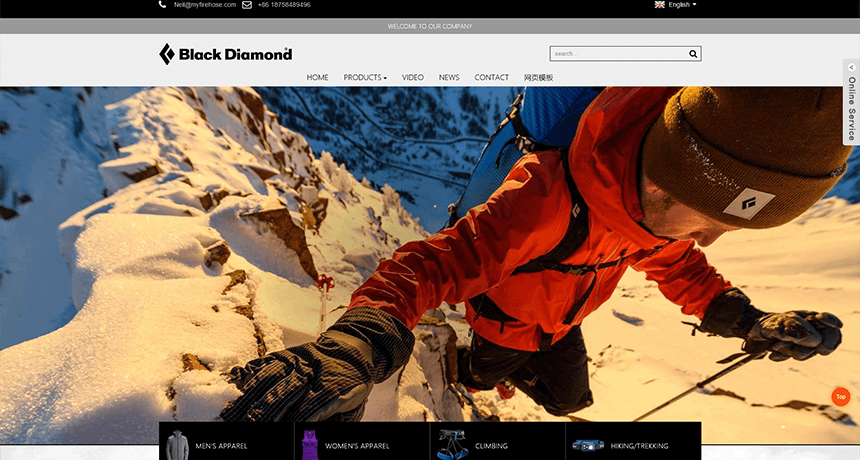Image resolution: width=860 pixels, height=460 pixels.
Task: Click the phone icon in top bar
Action: pyautogui.click(x=163, y=5)
